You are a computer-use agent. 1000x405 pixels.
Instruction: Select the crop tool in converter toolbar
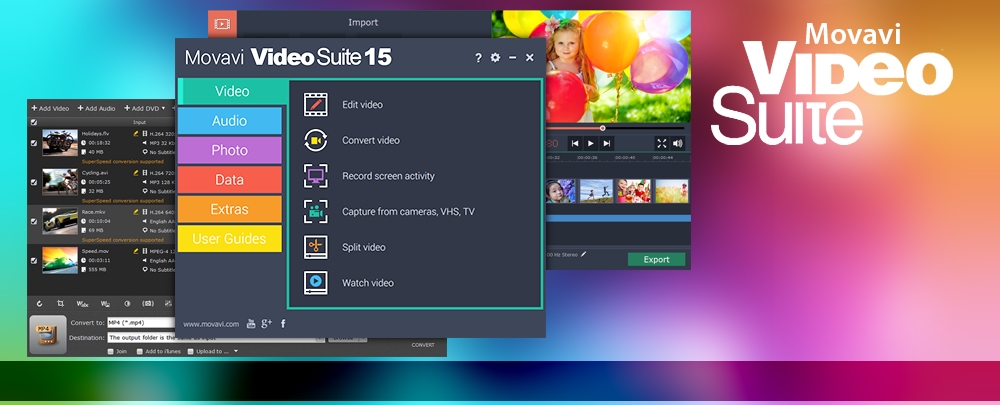pos(61,304)
